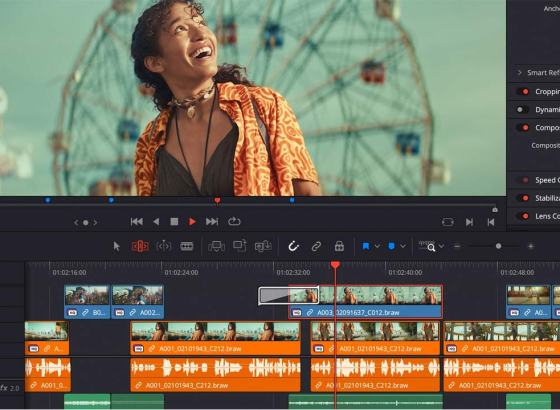
Task: Click the link icon on A003_02091637_C012.braw clip
Action: pyautogui.click(x=310, y=312)
